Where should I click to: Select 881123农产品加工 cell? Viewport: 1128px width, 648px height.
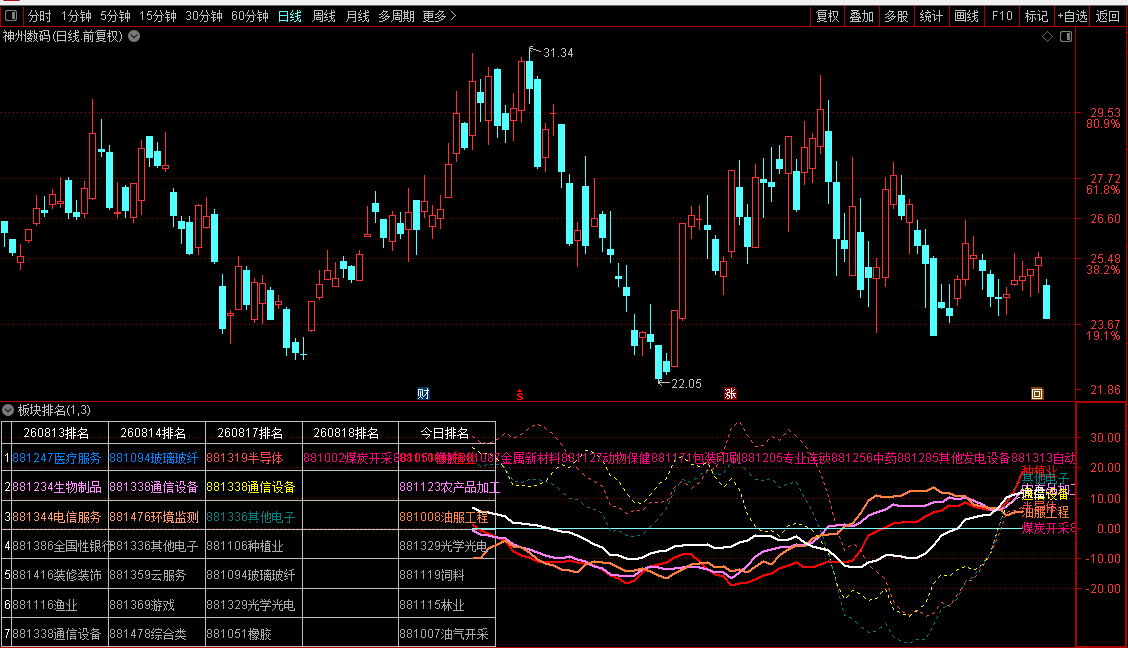coord(450,487)
